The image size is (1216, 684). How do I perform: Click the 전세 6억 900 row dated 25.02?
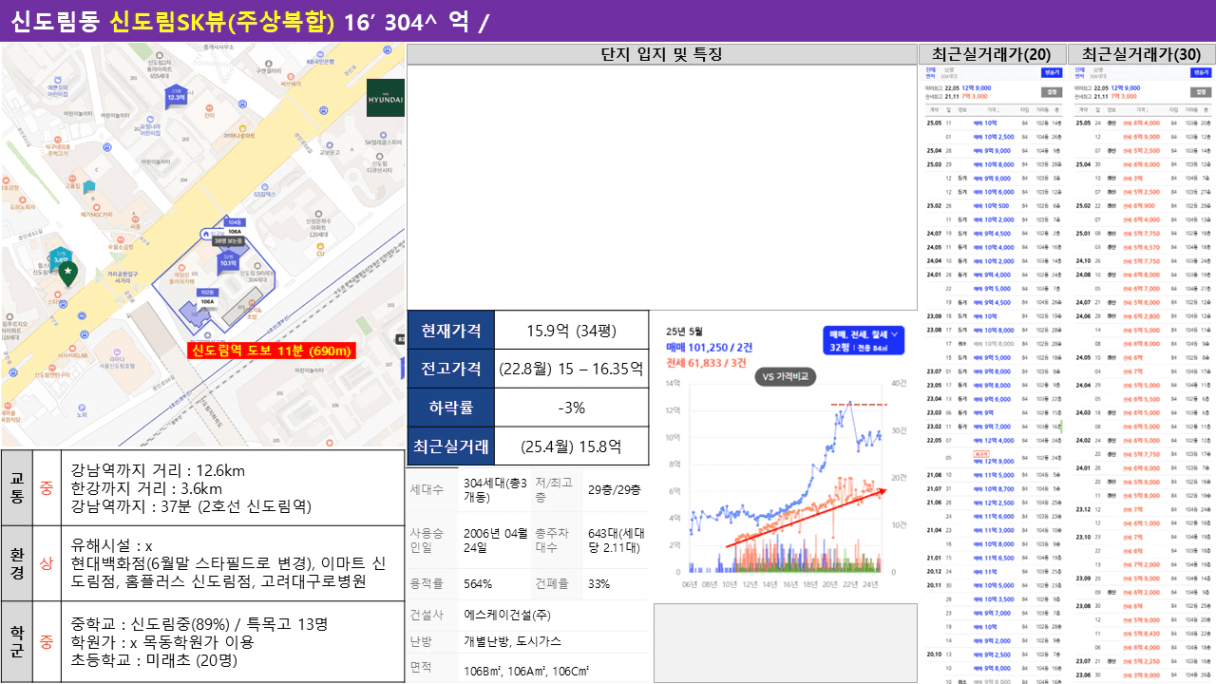pyautogui.click(x=1142, y=206)
